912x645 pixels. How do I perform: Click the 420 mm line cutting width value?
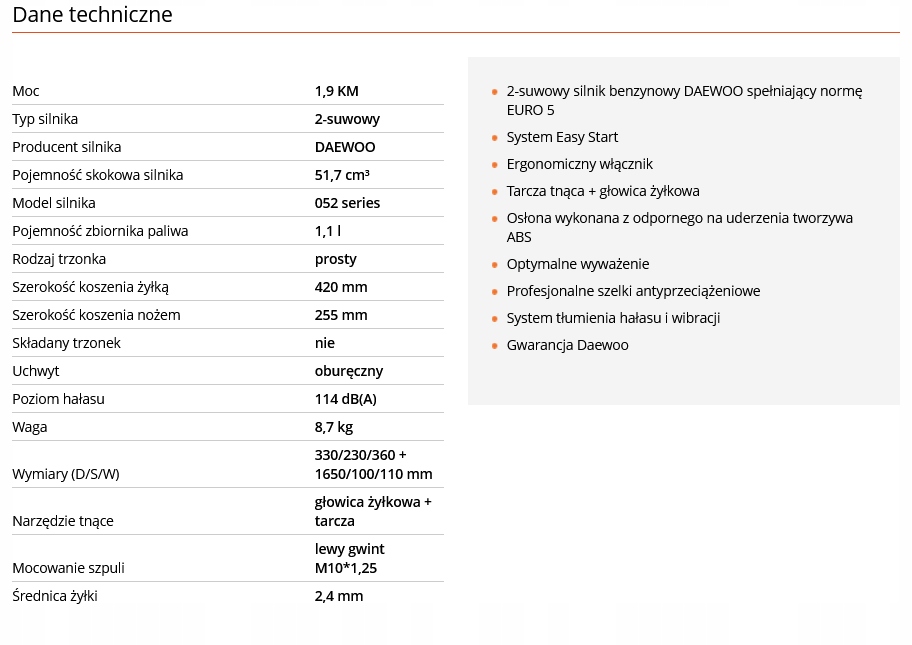[341, 287]
